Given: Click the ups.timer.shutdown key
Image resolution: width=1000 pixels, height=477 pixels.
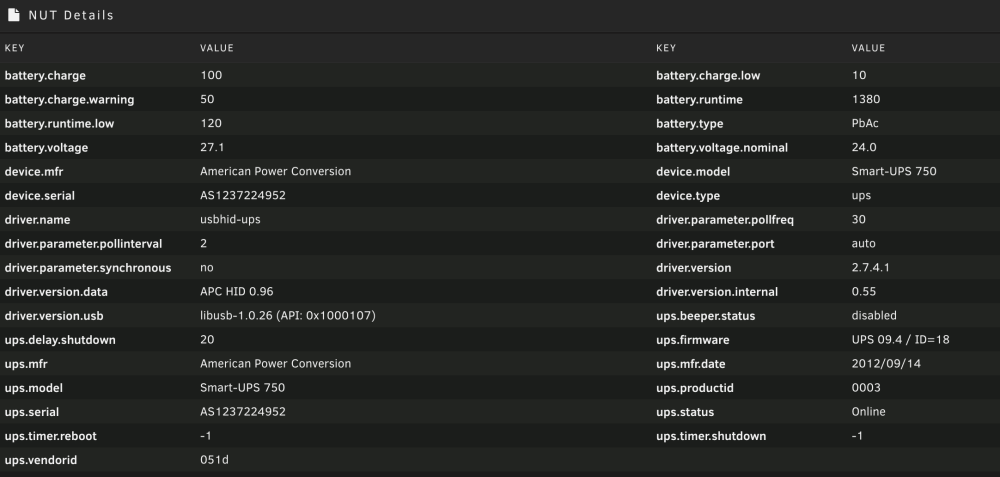Looking at the screenshot, I should tap(711, 436).
